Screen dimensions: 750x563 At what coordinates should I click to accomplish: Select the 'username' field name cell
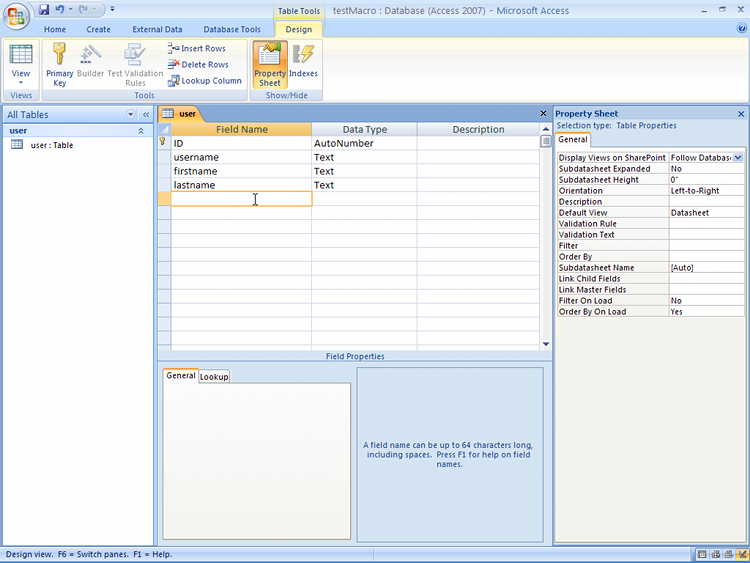point(241,157)
